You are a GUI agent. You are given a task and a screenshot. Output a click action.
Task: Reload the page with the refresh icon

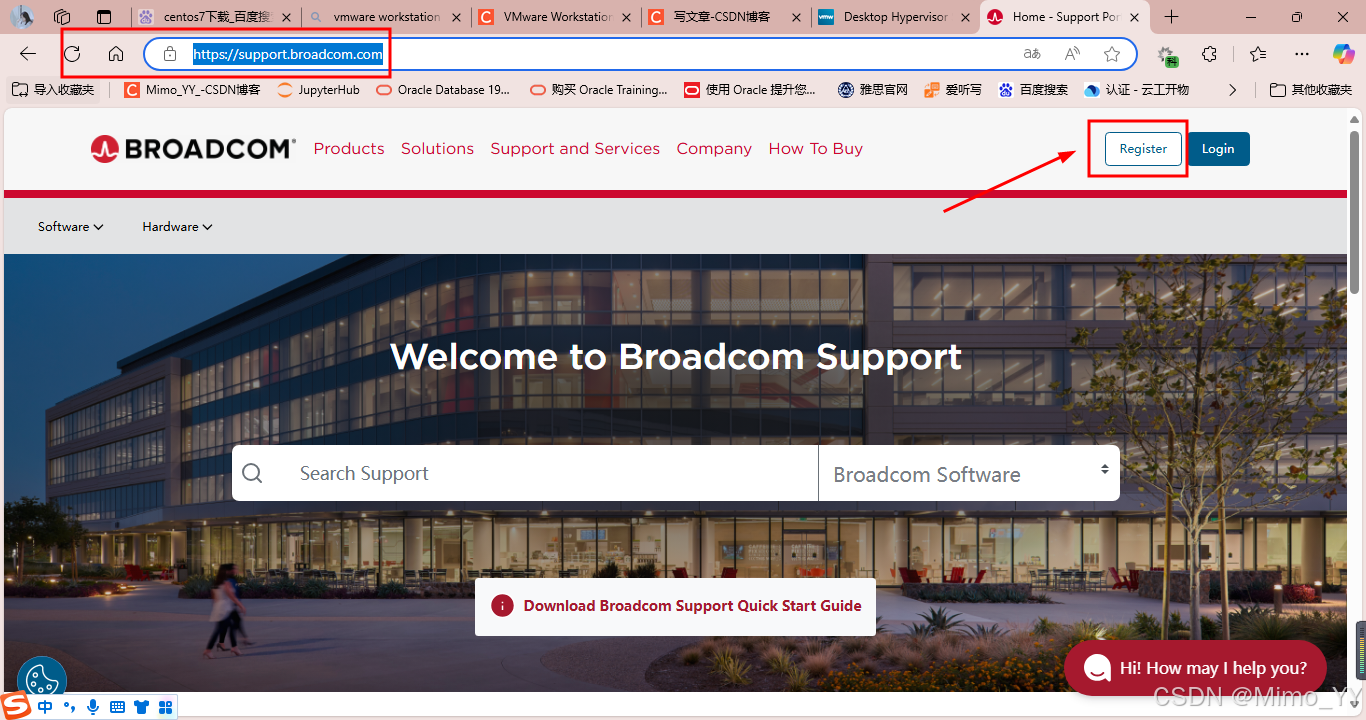tap(72, 54)
